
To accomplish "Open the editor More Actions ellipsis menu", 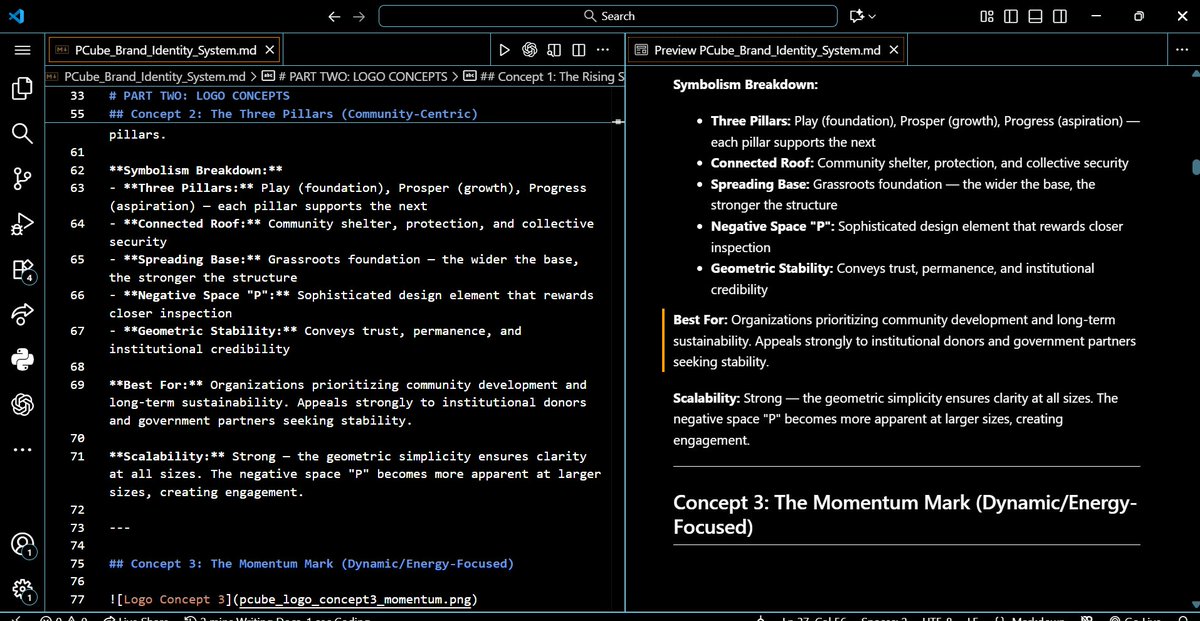I will [x=603, y=49].
